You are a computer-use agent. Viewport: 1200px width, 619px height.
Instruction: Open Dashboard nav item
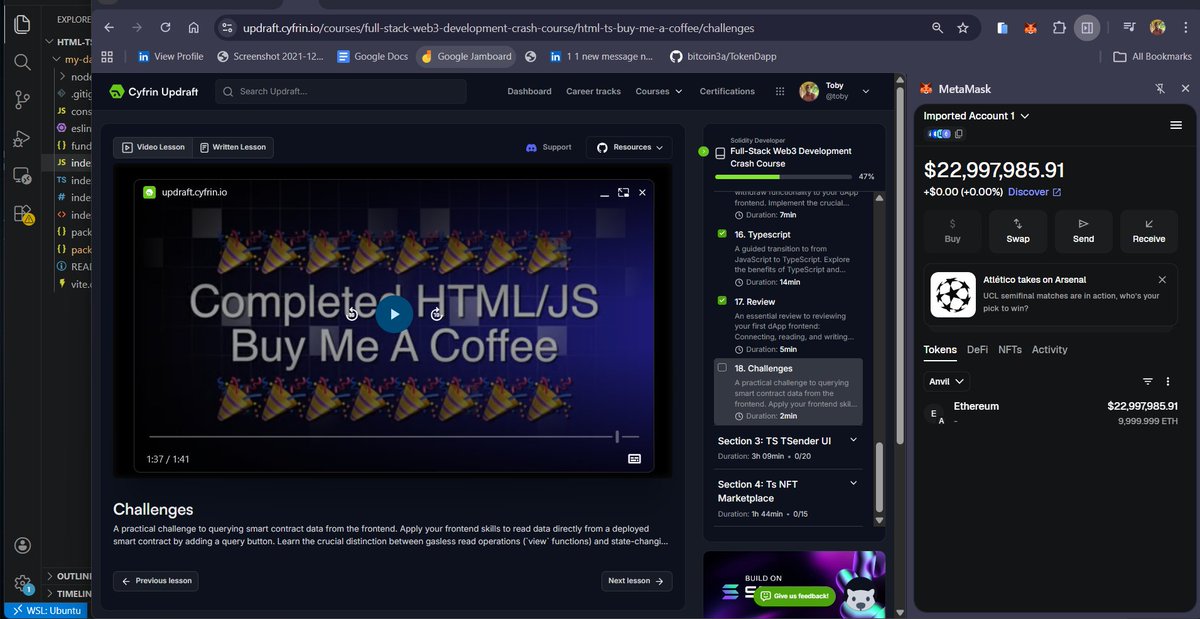click(x=529, y=92)
